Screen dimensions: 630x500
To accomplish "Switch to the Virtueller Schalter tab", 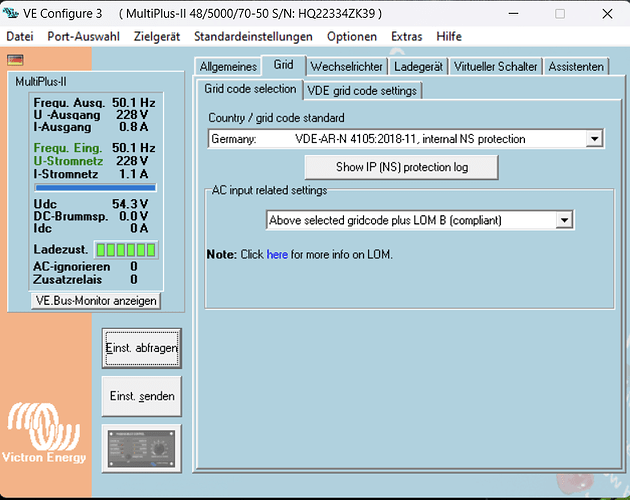I will (495, 67).
